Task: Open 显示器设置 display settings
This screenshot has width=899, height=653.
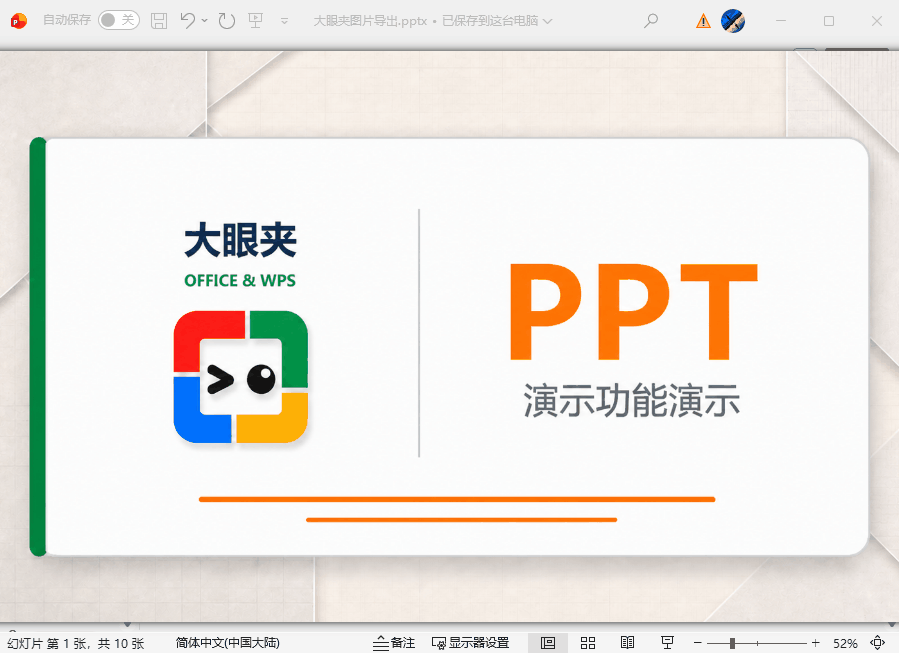Action: tap(471, 643)
